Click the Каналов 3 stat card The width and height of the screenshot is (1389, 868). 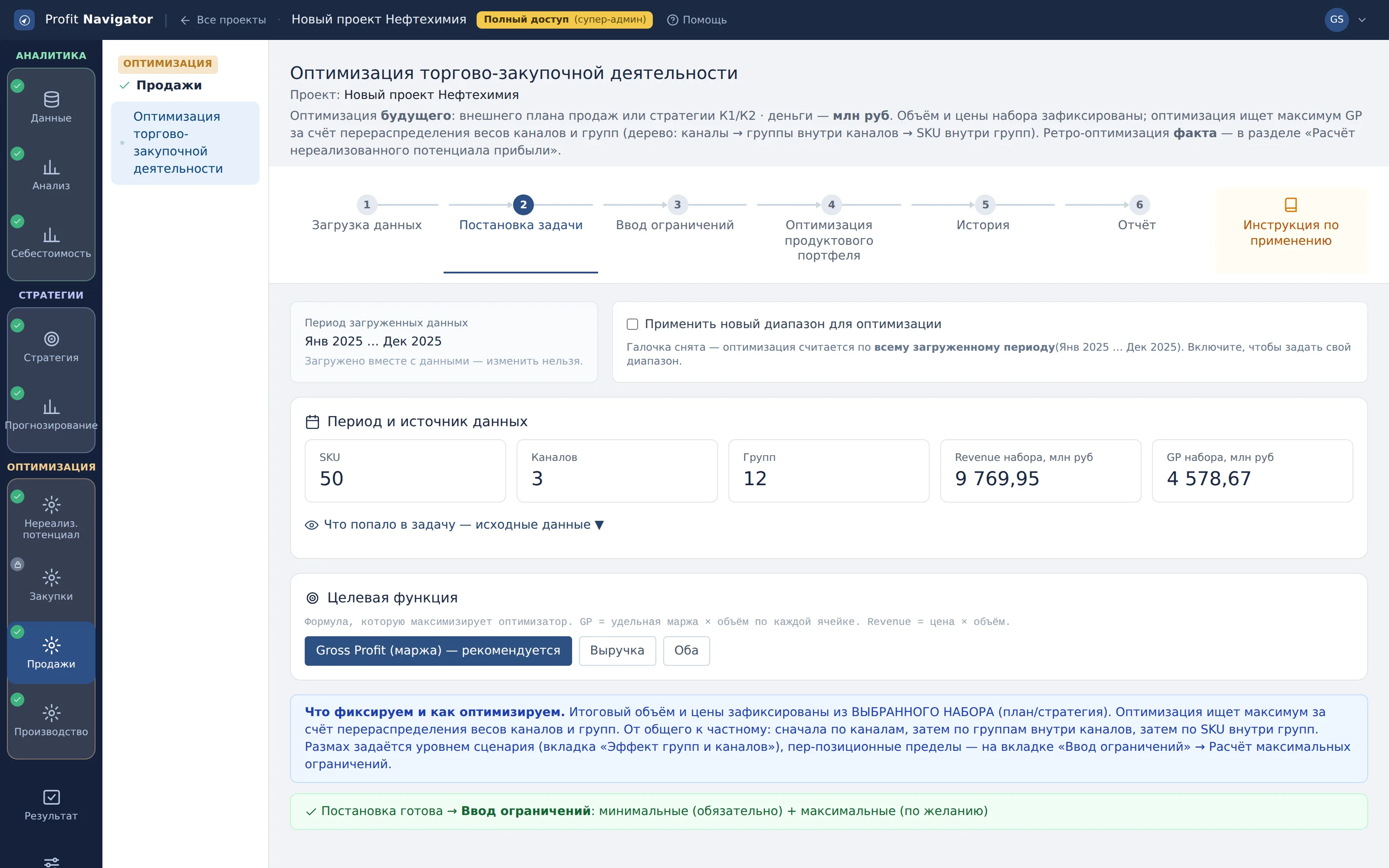617,471
